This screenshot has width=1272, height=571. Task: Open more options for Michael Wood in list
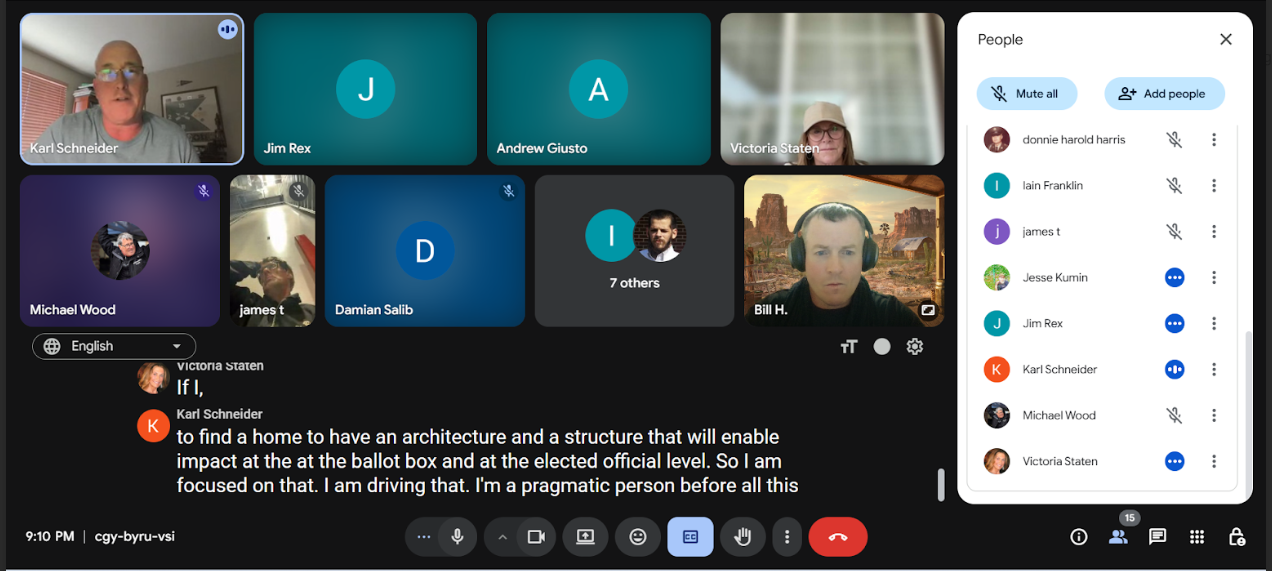(x=1214, y=416)
